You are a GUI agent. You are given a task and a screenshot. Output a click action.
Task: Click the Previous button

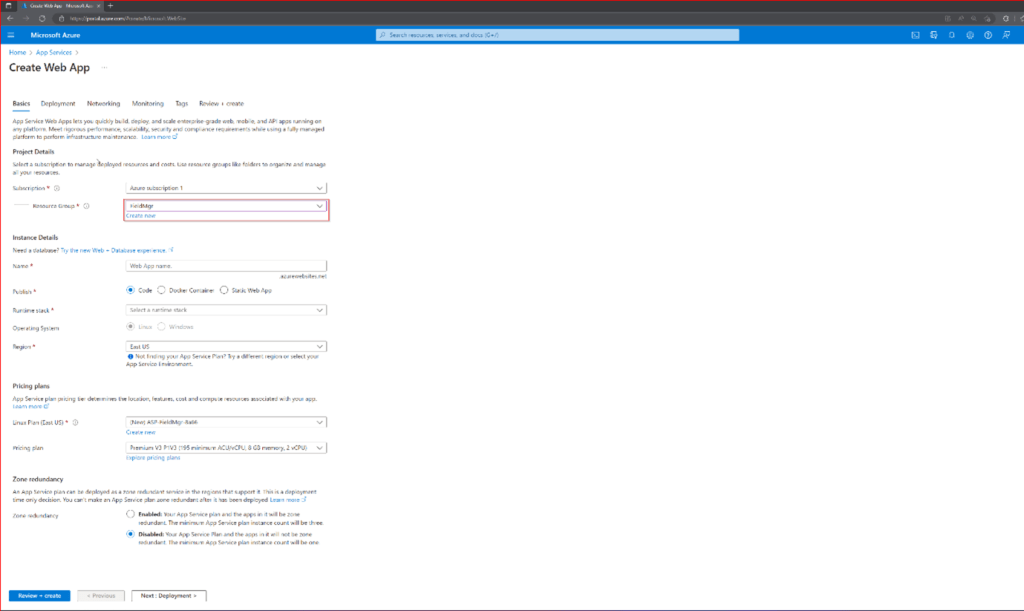[x=101, y=595]
